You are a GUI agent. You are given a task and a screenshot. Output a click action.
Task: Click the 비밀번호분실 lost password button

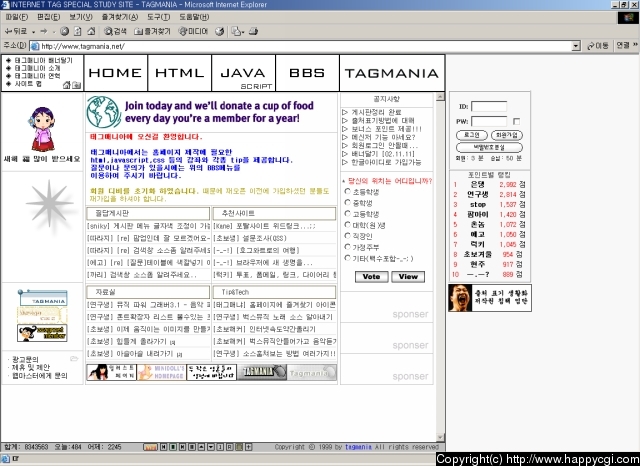click(x=489, y=147)
